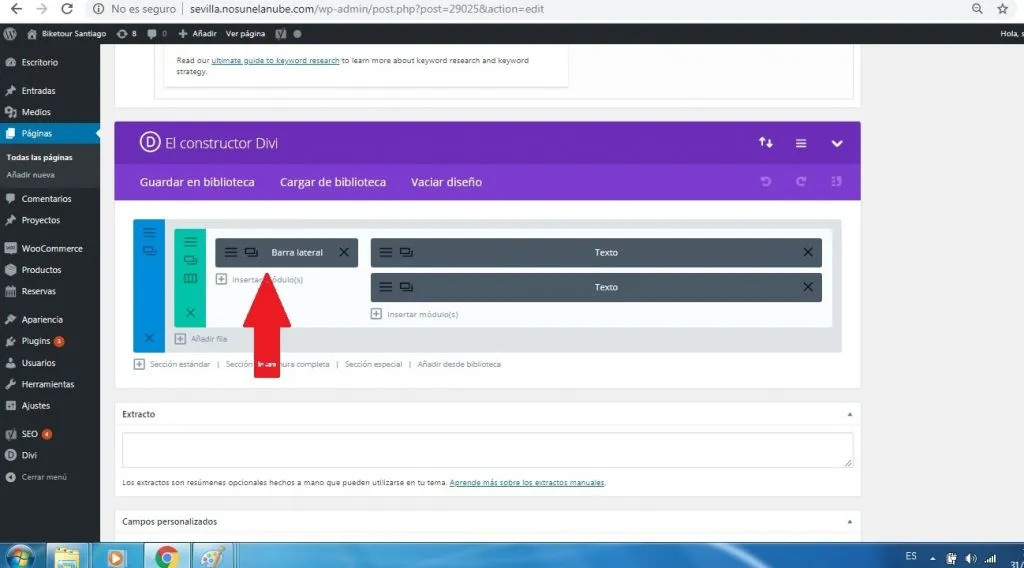This screenshot has height=568, width=1024.
Task: Collapse the Divi builder panel chevron
Action: tap(838, 143)
